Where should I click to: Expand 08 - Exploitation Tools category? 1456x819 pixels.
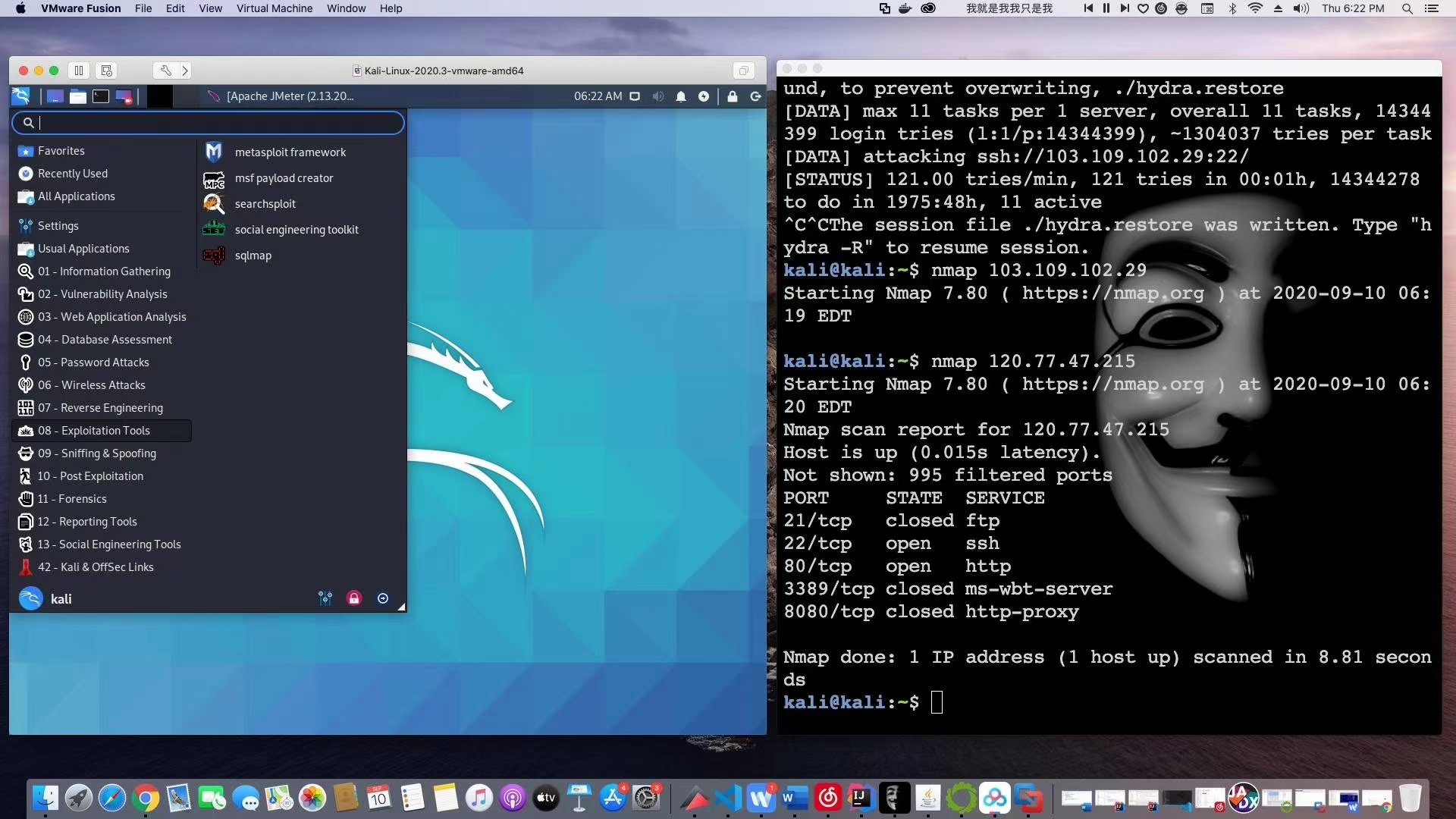pyautogui.click(x=94, y=430)
